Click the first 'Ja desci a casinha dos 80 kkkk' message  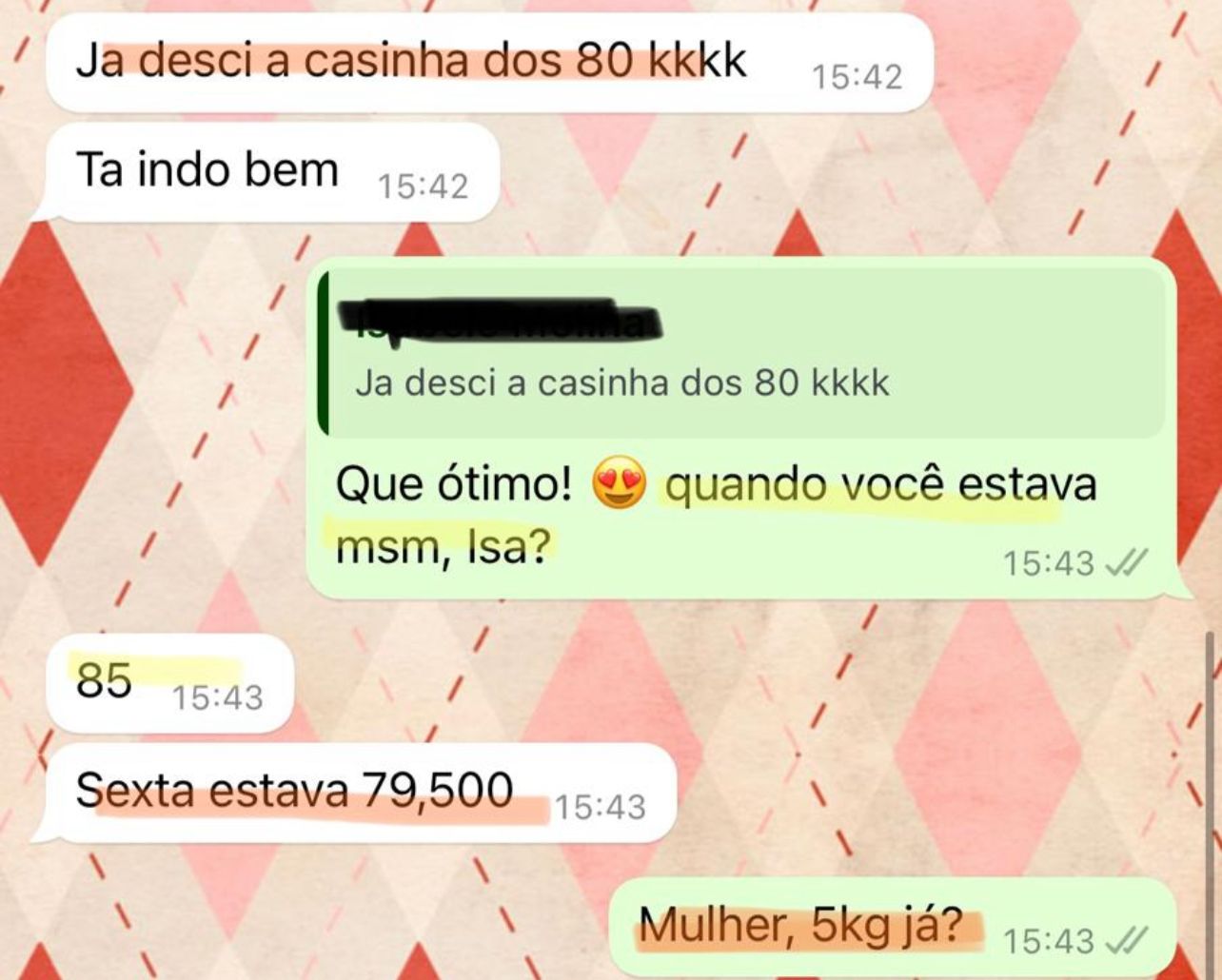(489, 63)
